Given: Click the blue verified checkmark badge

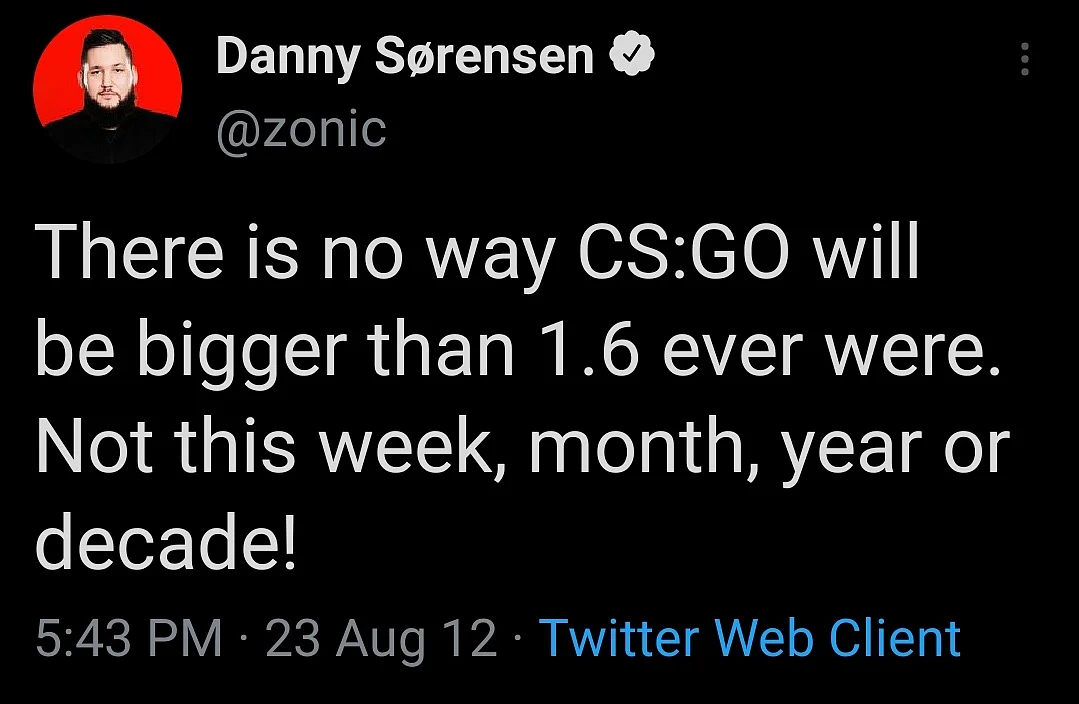Looking at the screenshot, I should (x=632, y=55).
